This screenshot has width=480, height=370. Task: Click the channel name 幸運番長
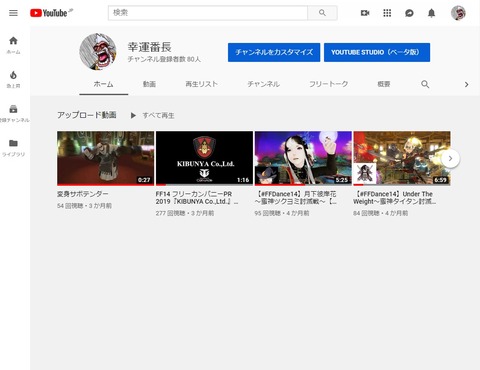click(149, 47)
